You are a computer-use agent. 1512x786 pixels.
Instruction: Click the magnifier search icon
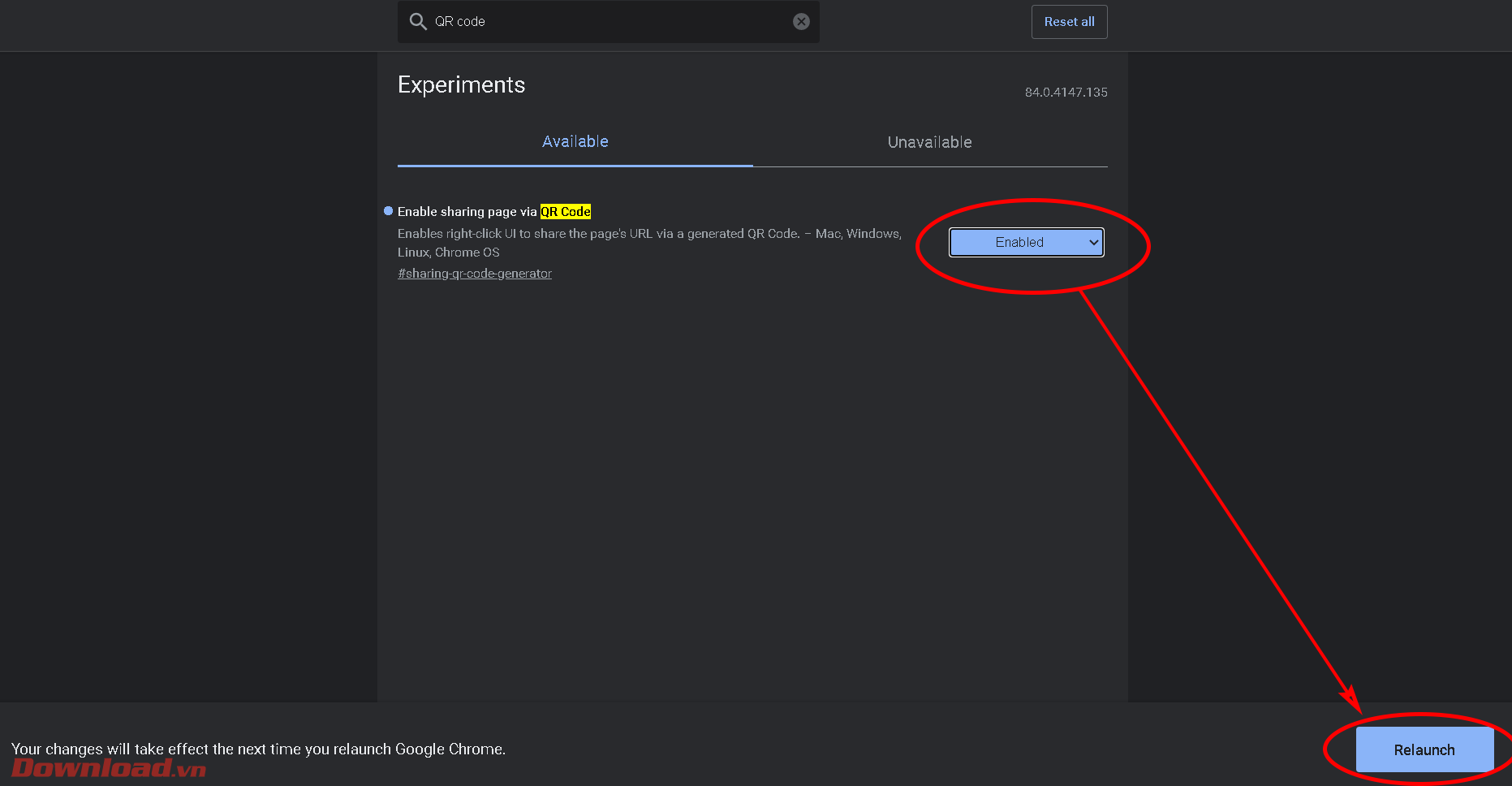(418, 22)
